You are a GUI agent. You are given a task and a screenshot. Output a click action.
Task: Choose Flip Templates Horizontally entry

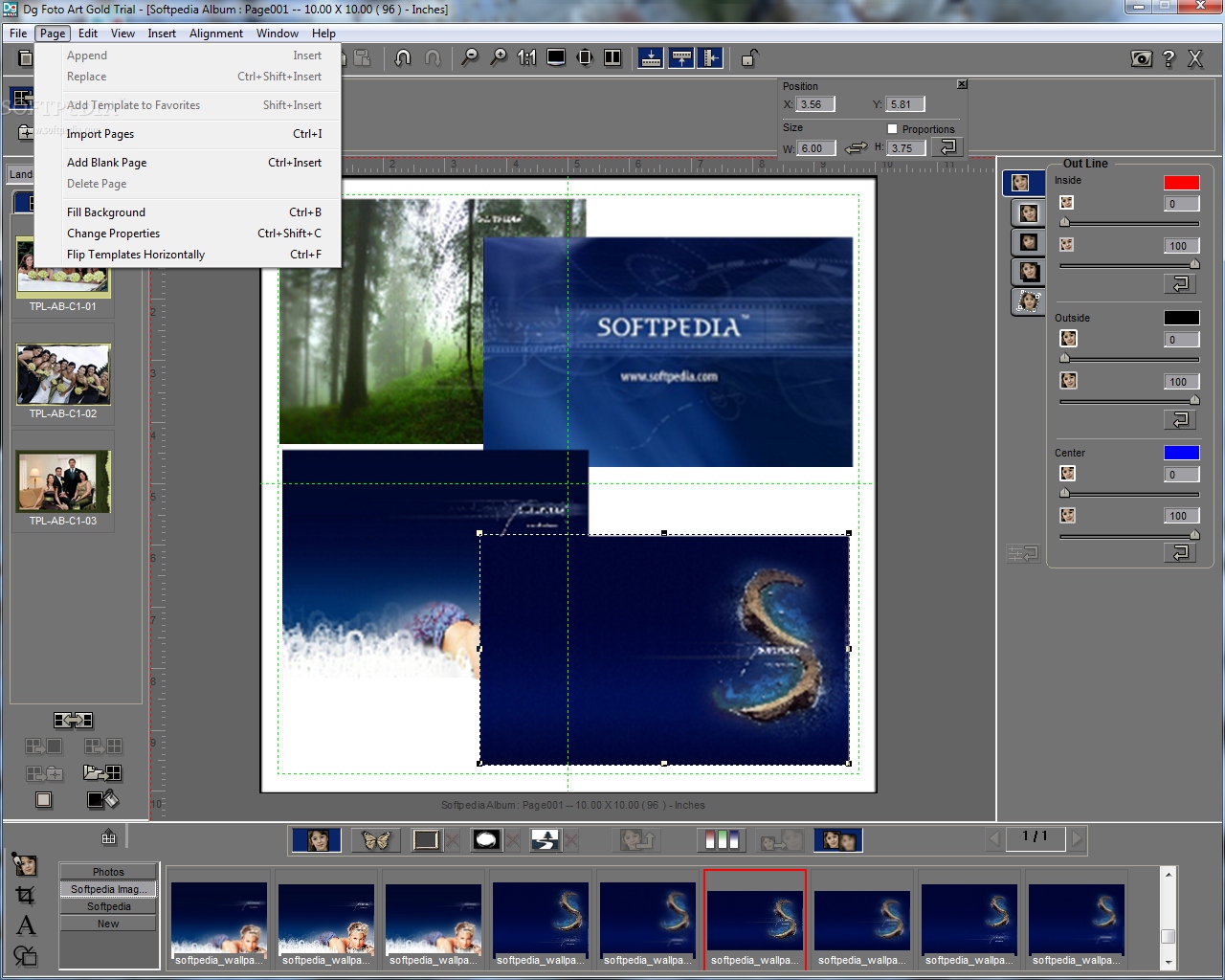tap(188, 255)
